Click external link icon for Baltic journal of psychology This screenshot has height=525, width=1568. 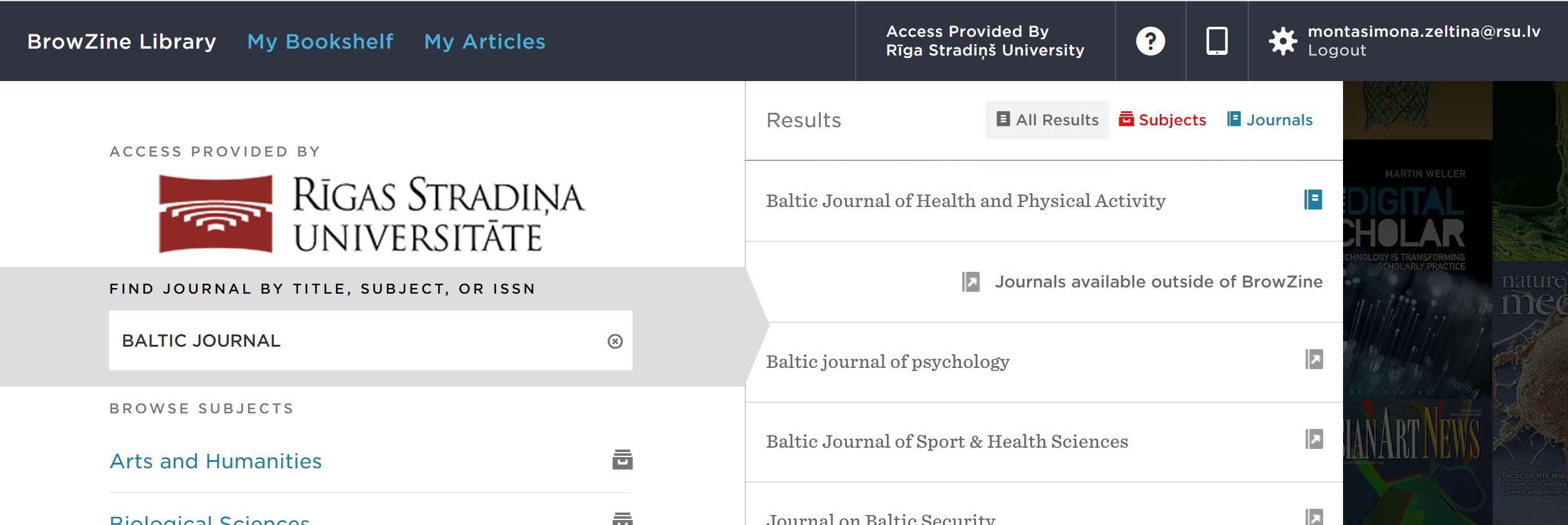pos(1314,360)
